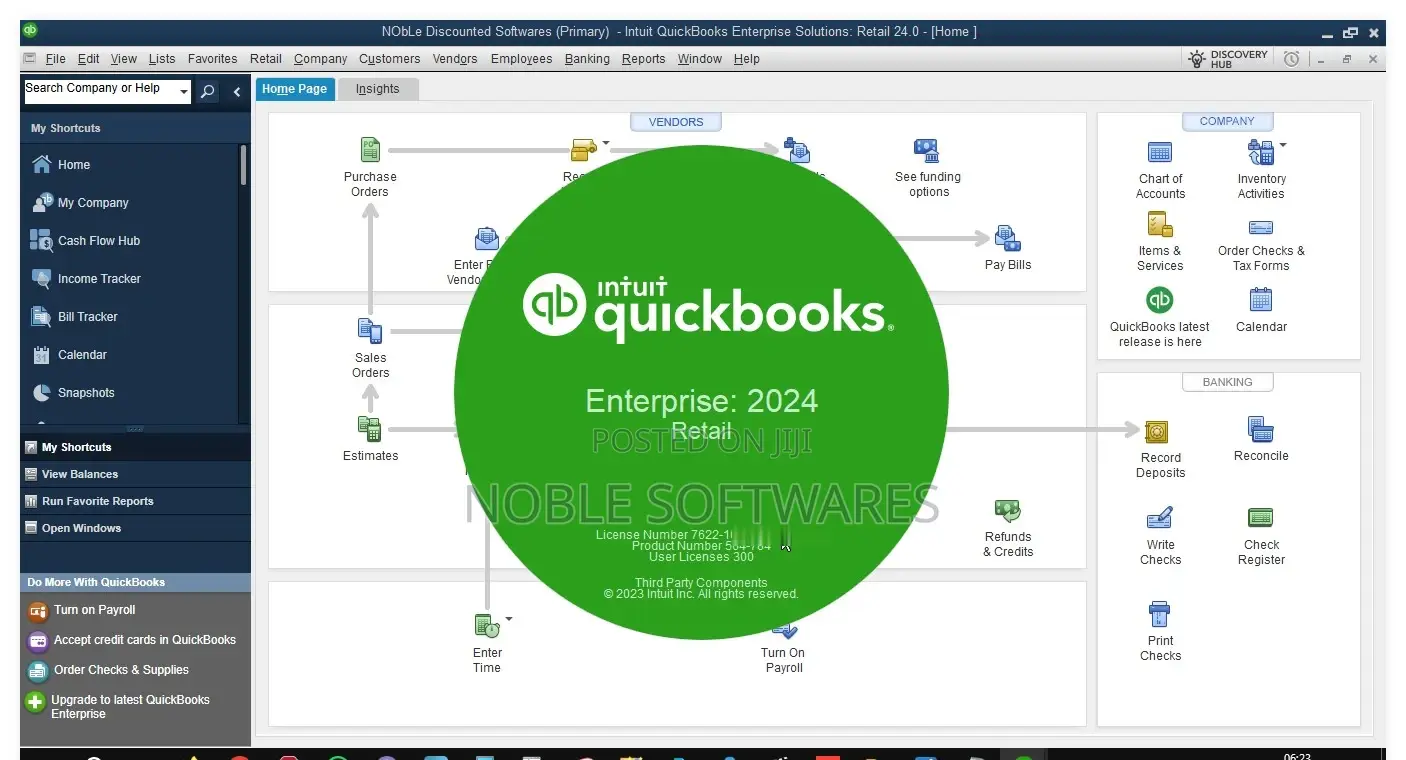Open Check Register icon

pyautogui.click(x=1261, y=518)
